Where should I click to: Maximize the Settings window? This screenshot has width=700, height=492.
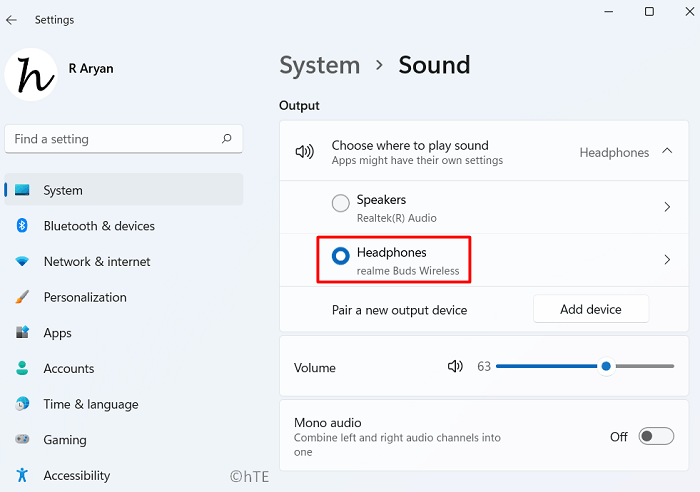click(x=650, y=12)
